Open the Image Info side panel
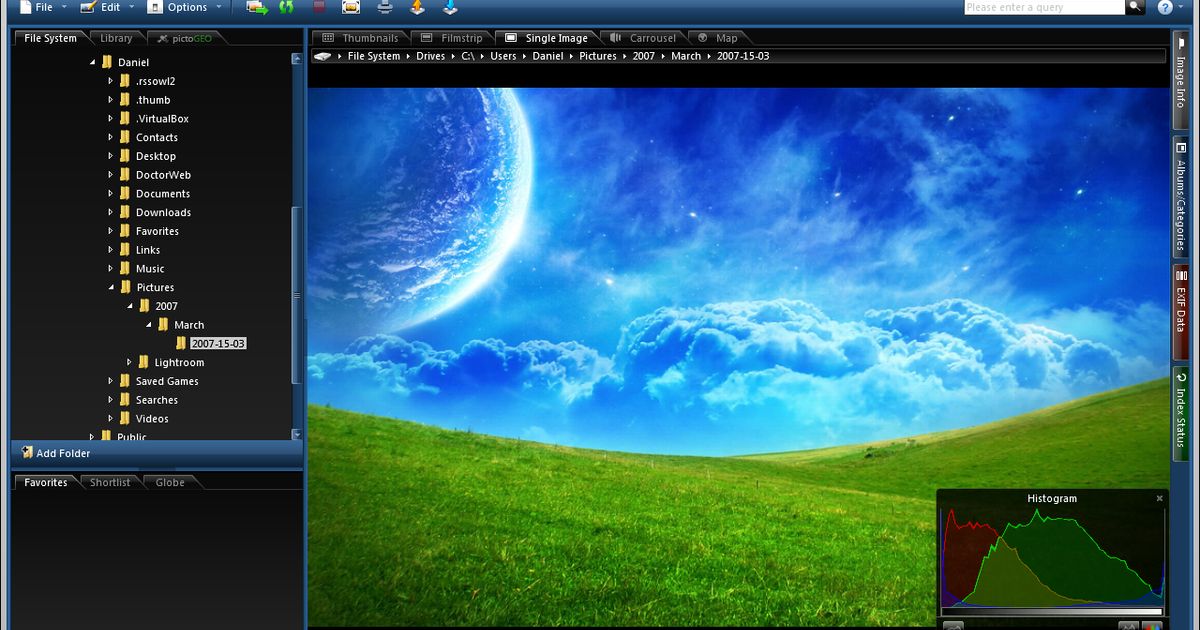 pos(1181,80)
